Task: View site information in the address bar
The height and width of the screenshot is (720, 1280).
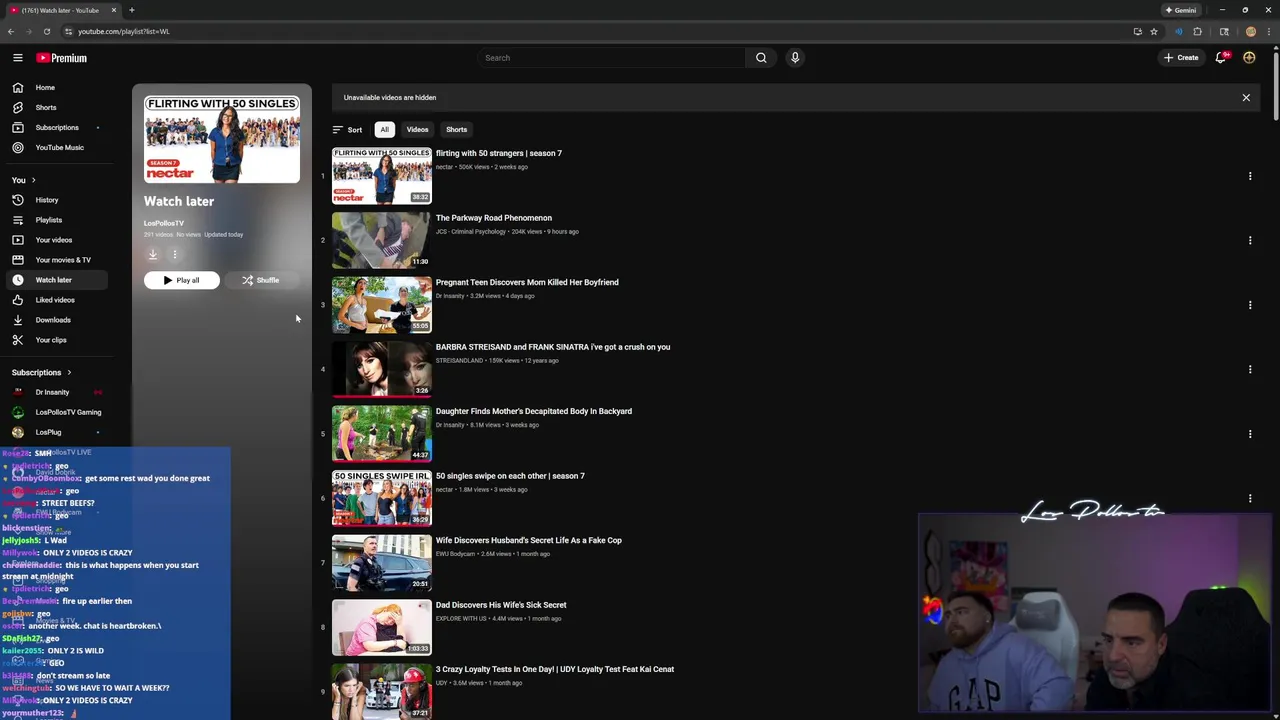Action: coord(67,31)
